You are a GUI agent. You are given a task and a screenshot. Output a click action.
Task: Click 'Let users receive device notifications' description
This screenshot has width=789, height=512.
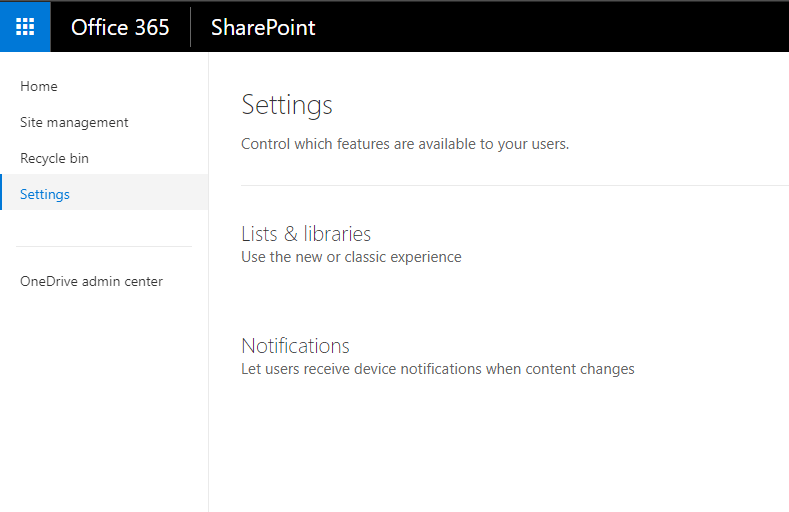438,369
